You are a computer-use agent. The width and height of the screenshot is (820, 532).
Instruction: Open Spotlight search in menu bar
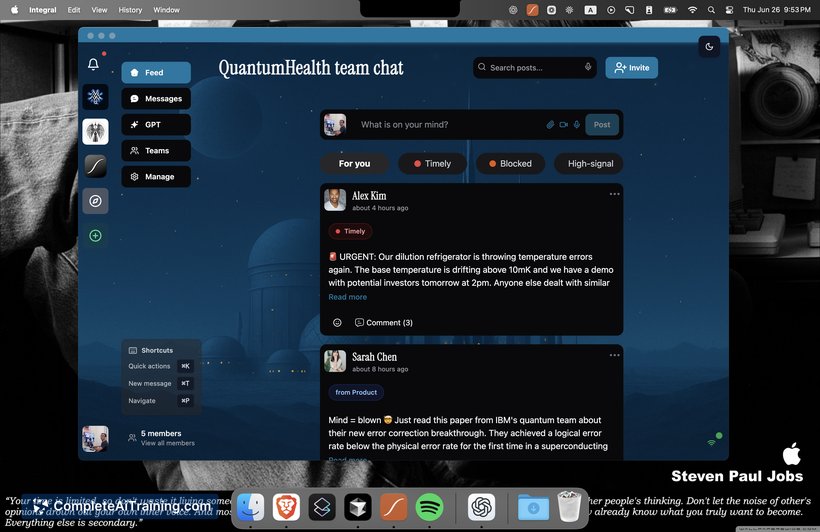[711, 9]
